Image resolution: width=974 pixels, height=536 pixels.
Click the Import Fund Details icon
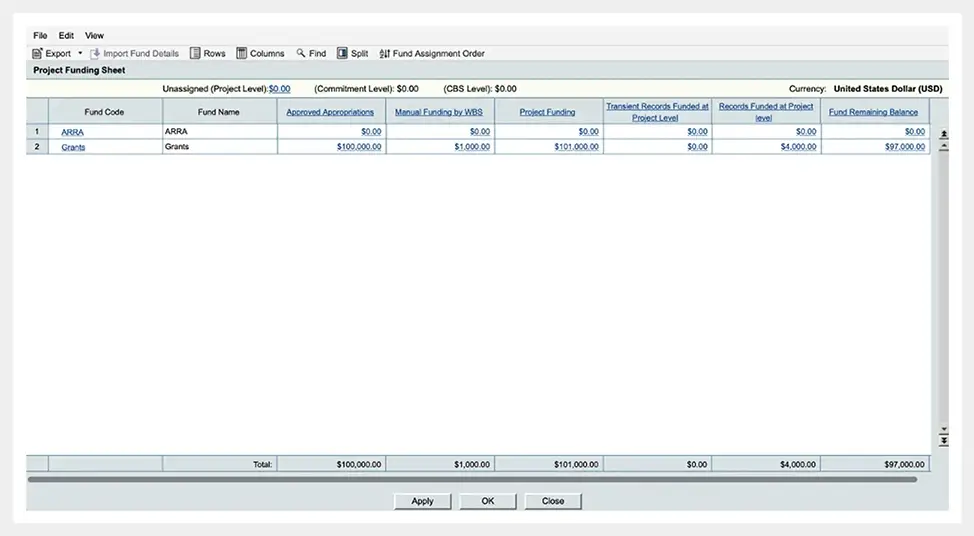(x=95, y=53)
